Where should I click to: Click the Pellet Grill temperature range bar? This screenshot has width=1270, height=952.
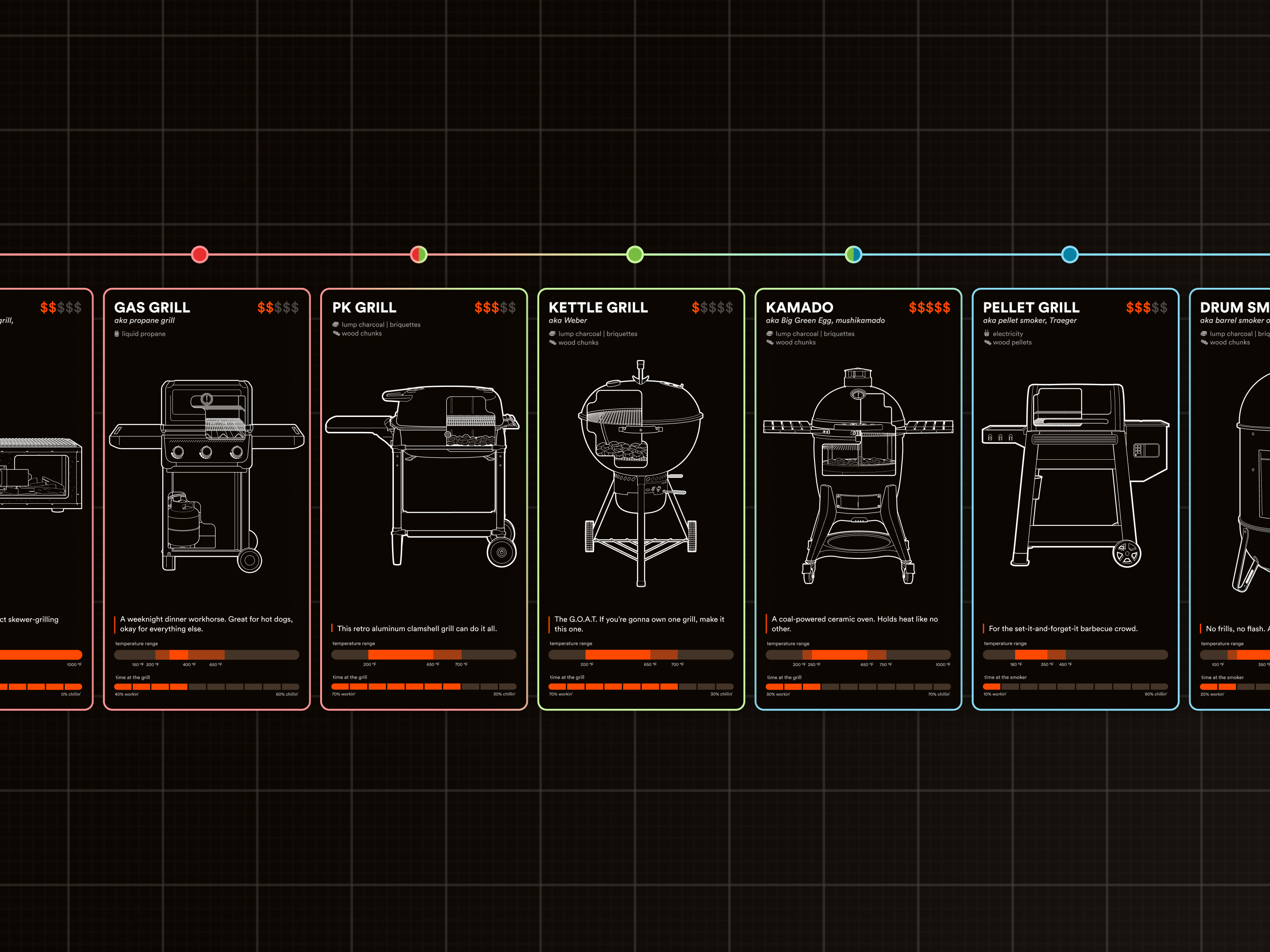click(1076, 655)
